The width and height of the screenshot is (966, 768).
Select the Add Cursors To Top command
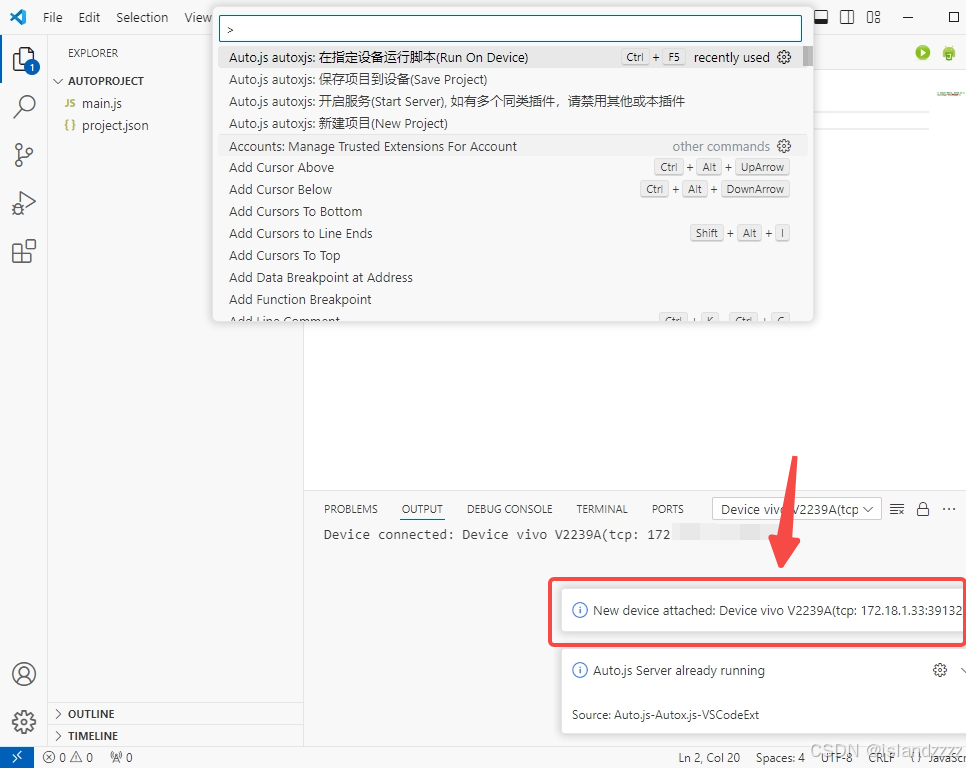pyautogui.click(x=511, y=256)
